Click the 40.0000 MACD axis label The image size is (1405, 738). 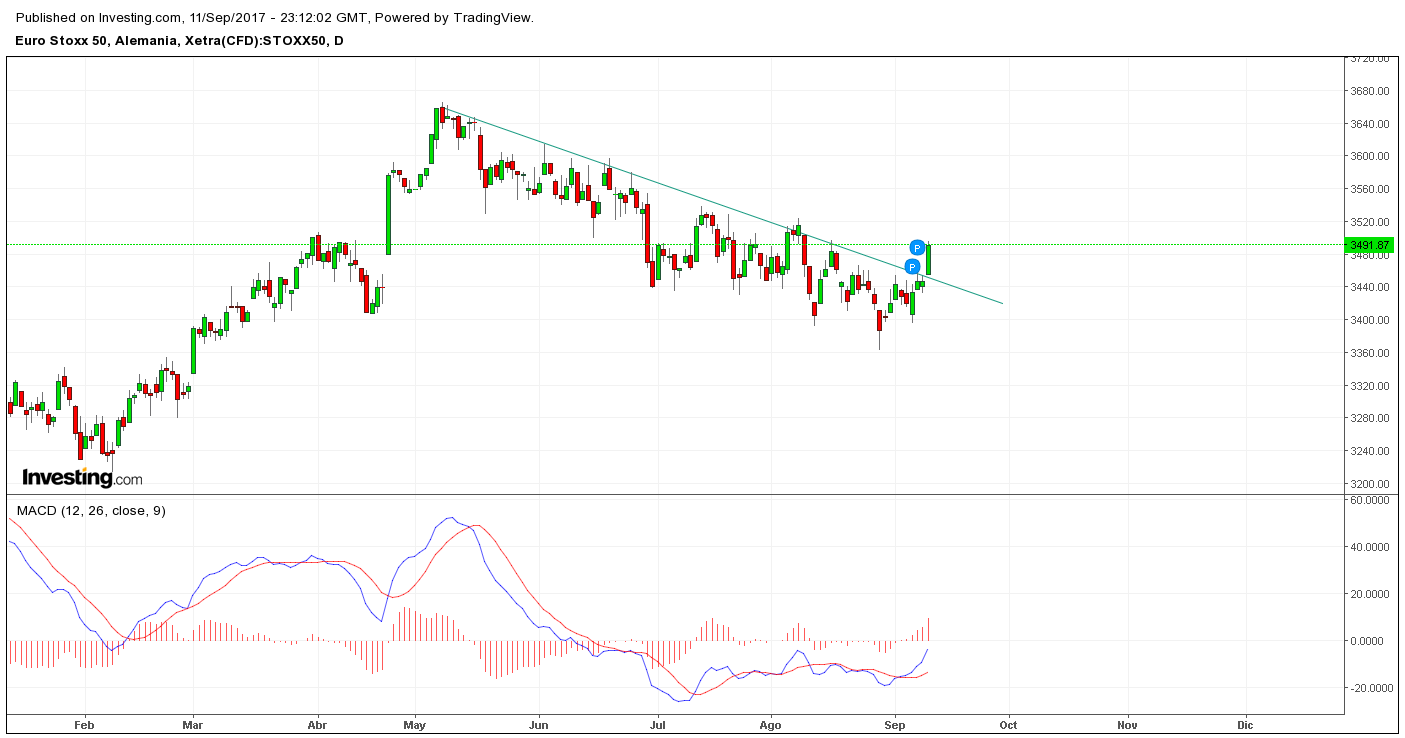pos(1372,547)
